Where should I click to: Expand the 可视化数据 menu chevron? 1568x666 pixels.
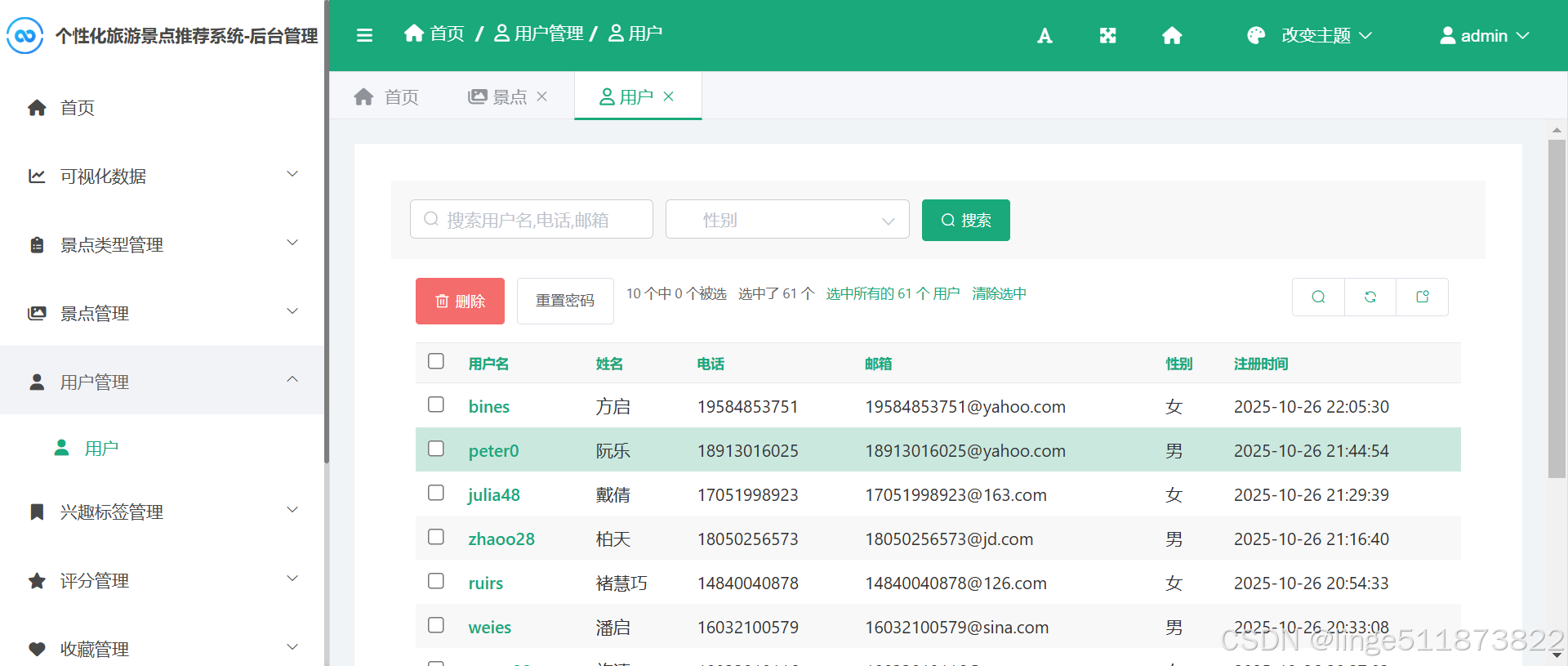pyautogui.click(x=292, y=174)
